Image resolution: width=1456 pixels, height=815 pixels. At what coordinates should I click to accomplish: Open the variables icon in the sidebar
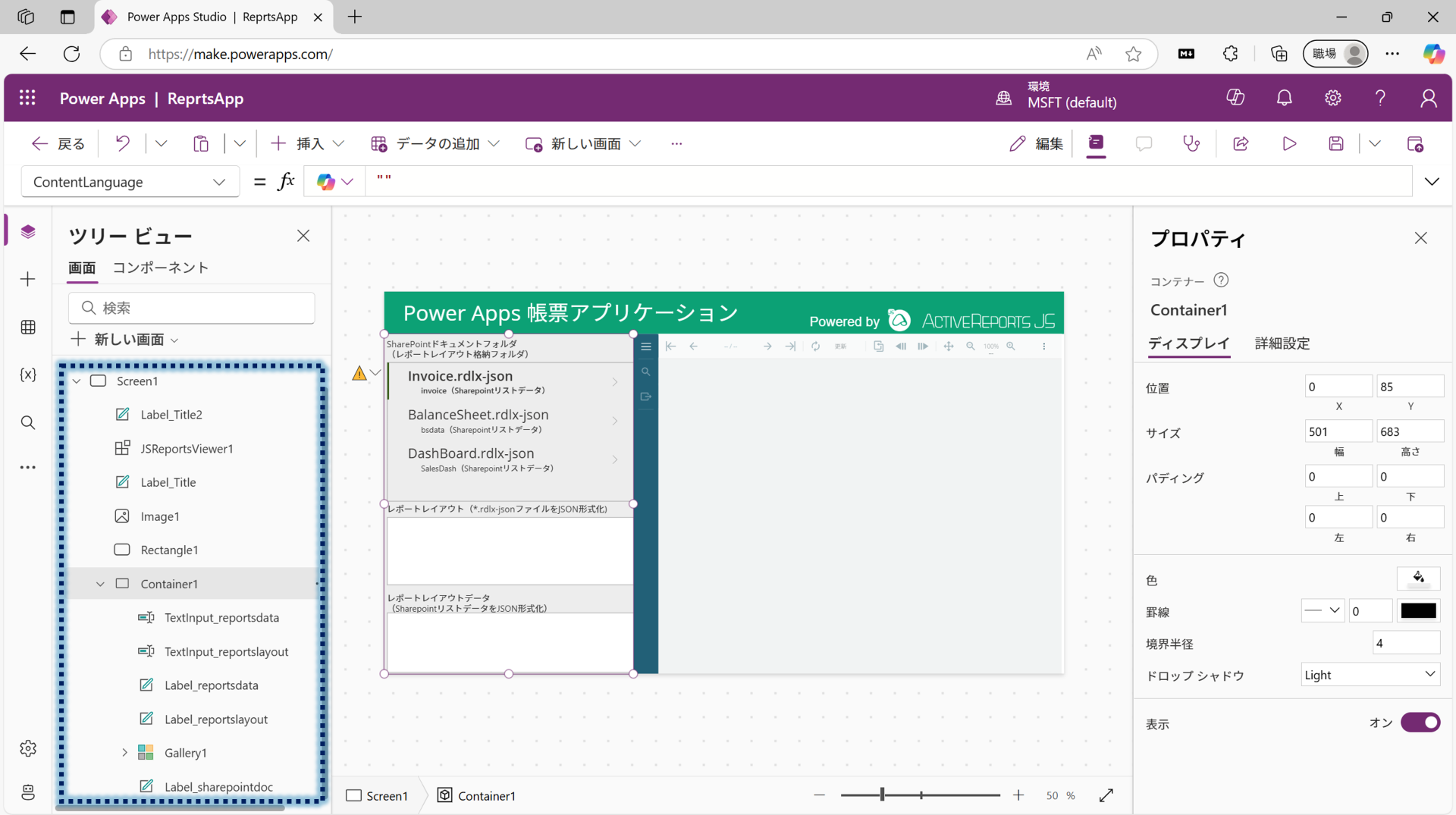[28, 375]
